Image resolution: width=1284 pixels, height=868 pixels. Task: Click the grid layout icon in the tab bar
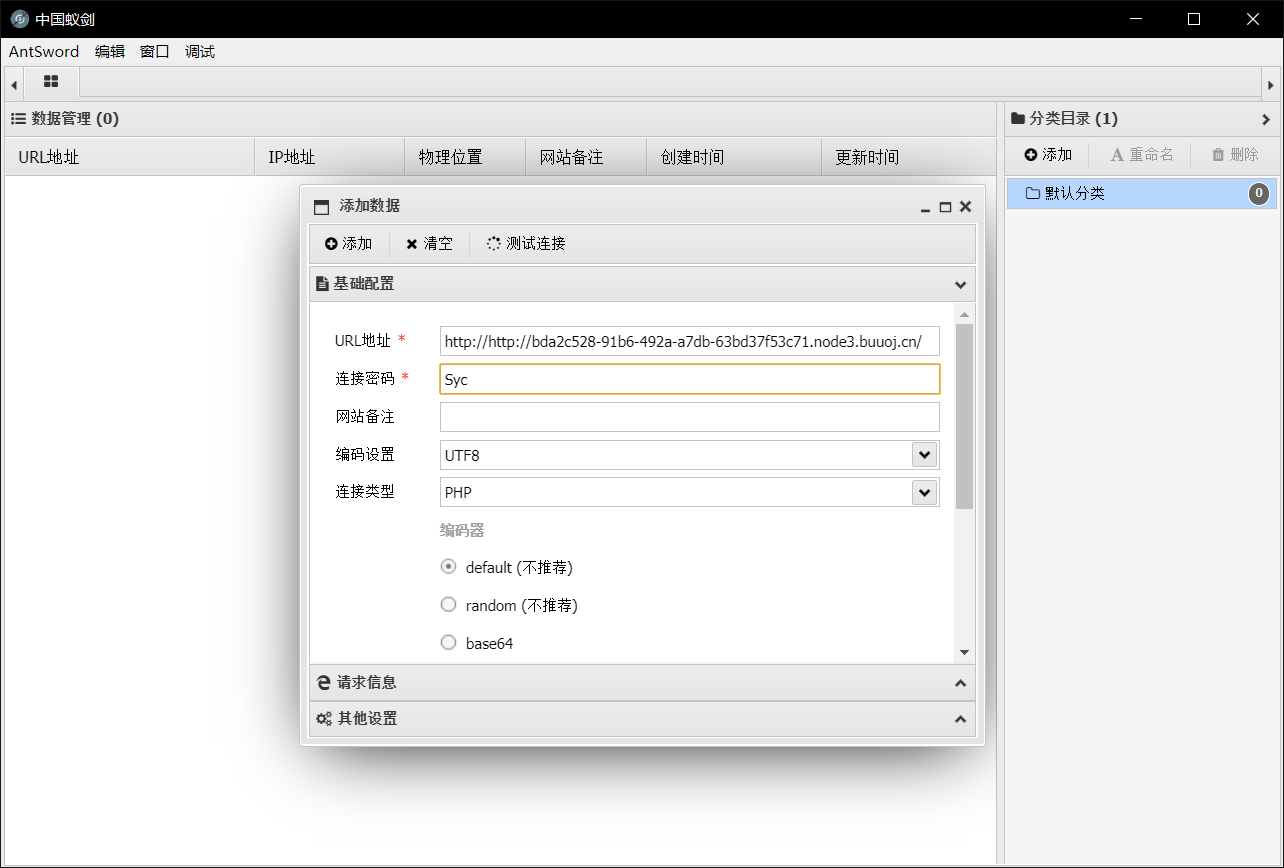(x=50, y=83)
